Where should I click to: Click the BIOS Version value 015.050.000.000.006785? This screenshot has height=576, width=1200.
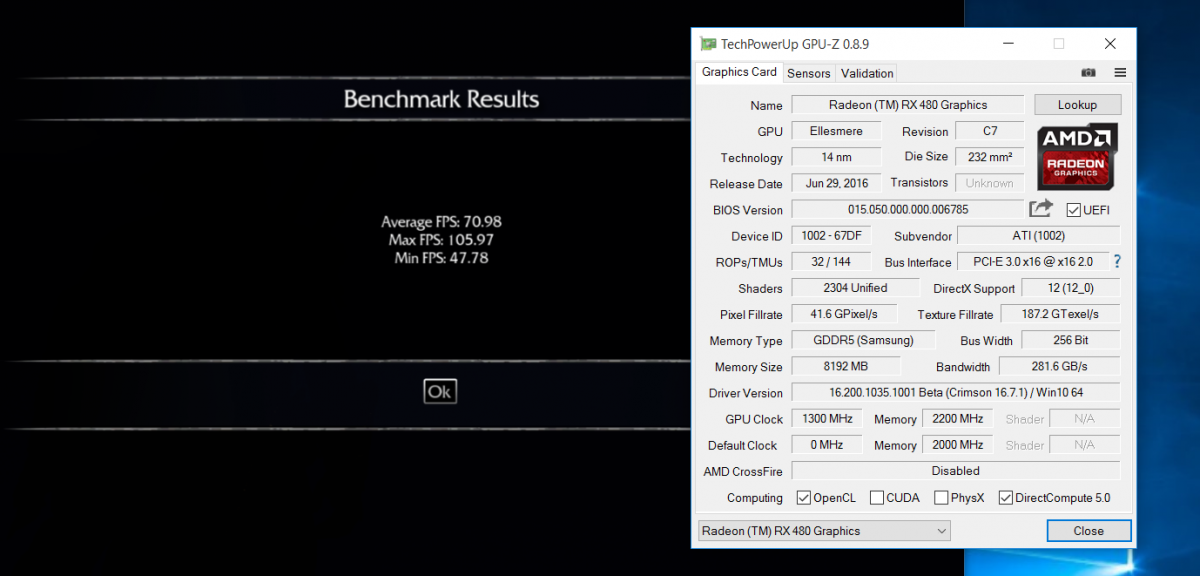click(908, 209)
